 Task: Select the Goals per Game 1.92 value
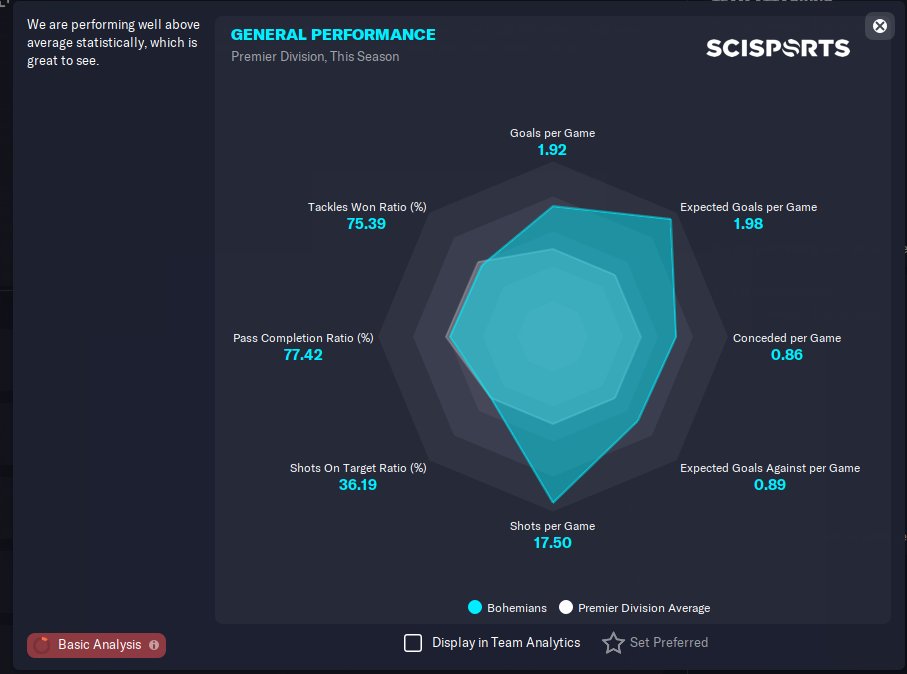click(552, 150)
